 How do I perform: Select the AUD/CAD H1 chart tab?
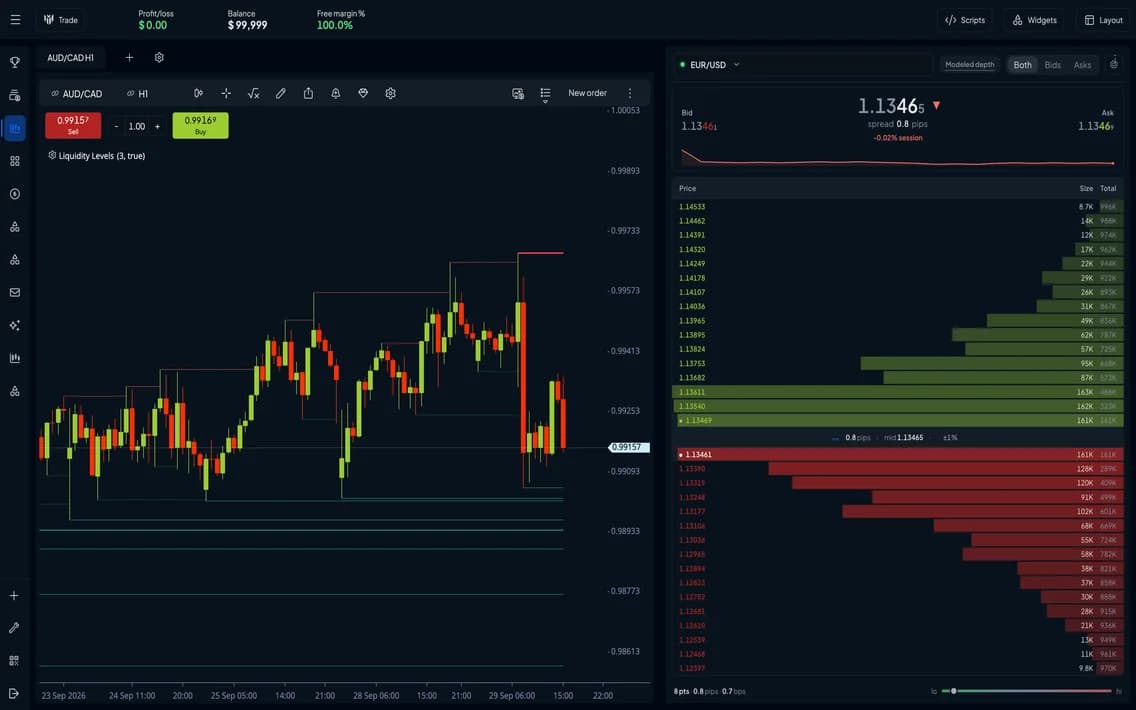(x=70, y=57)
